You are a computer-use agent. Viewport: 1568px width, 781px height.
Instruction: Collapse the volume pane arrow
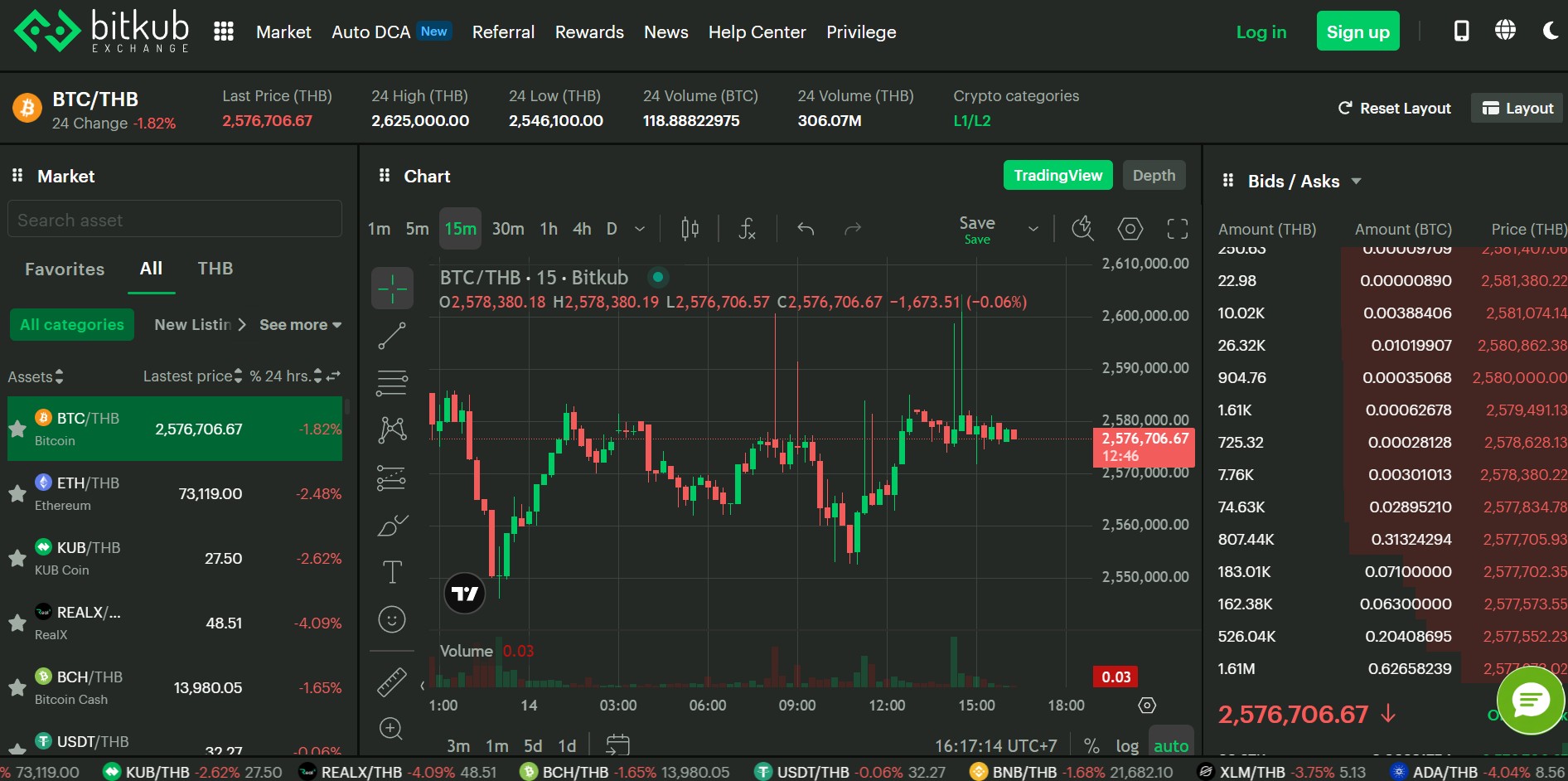tap(423, 686)
